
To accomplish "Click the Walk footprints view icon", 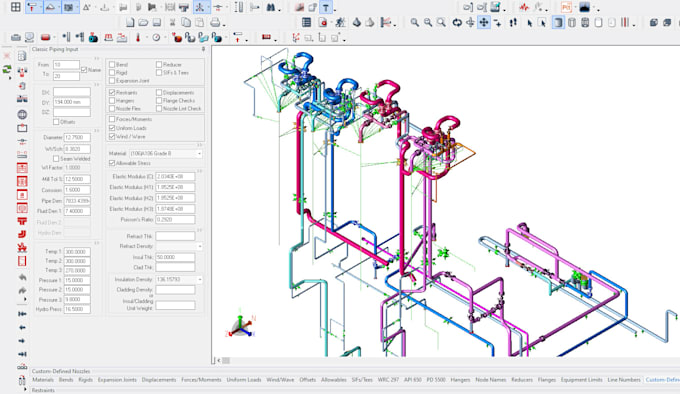I will pyautogui.click(x=513, y=23).
